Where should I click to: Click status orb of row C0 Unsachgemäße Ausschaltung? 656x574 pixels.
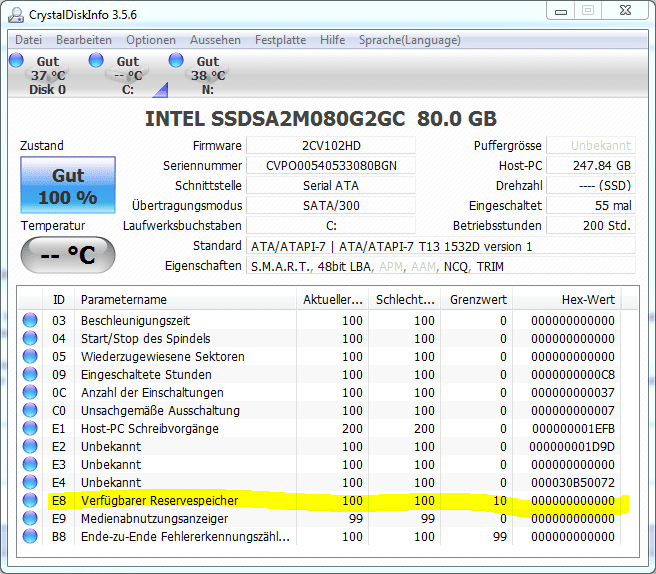[x=30, y=410]
